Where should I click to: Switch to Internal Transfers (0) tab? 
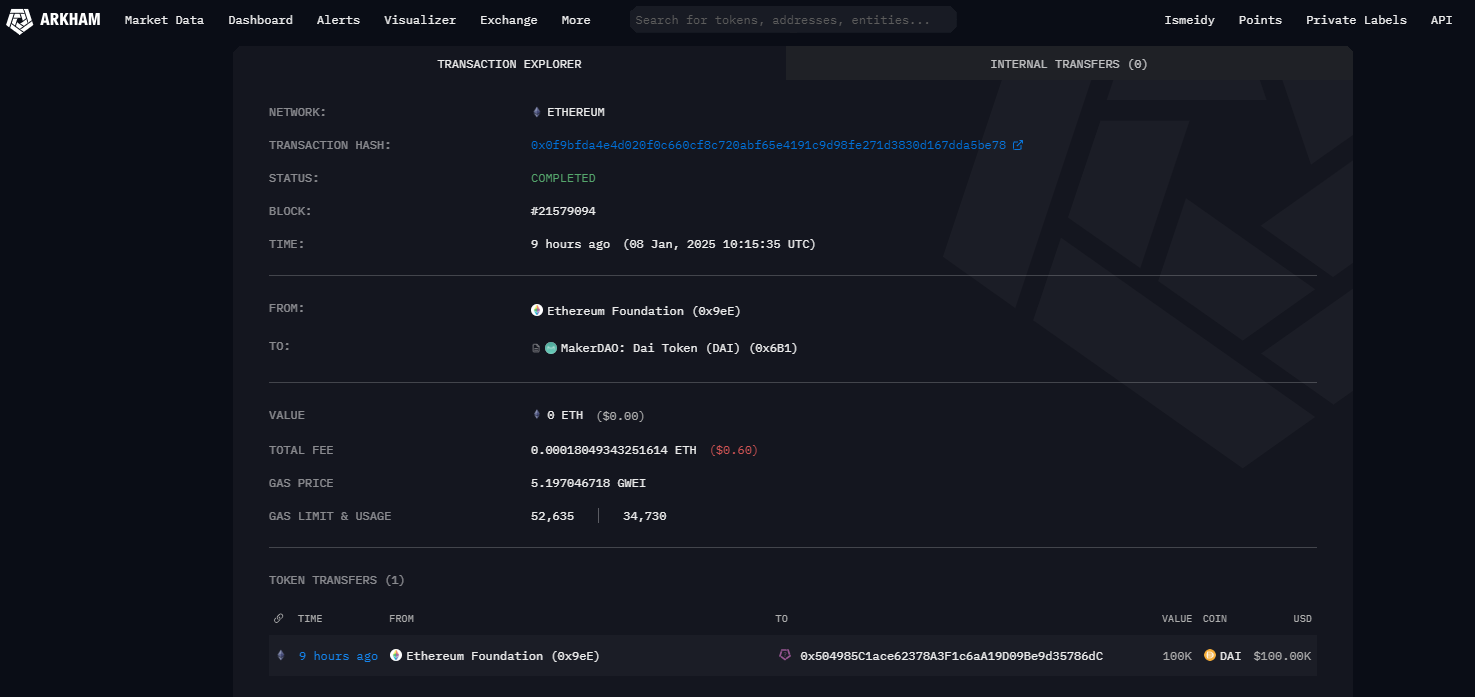tap(1069, 64)
